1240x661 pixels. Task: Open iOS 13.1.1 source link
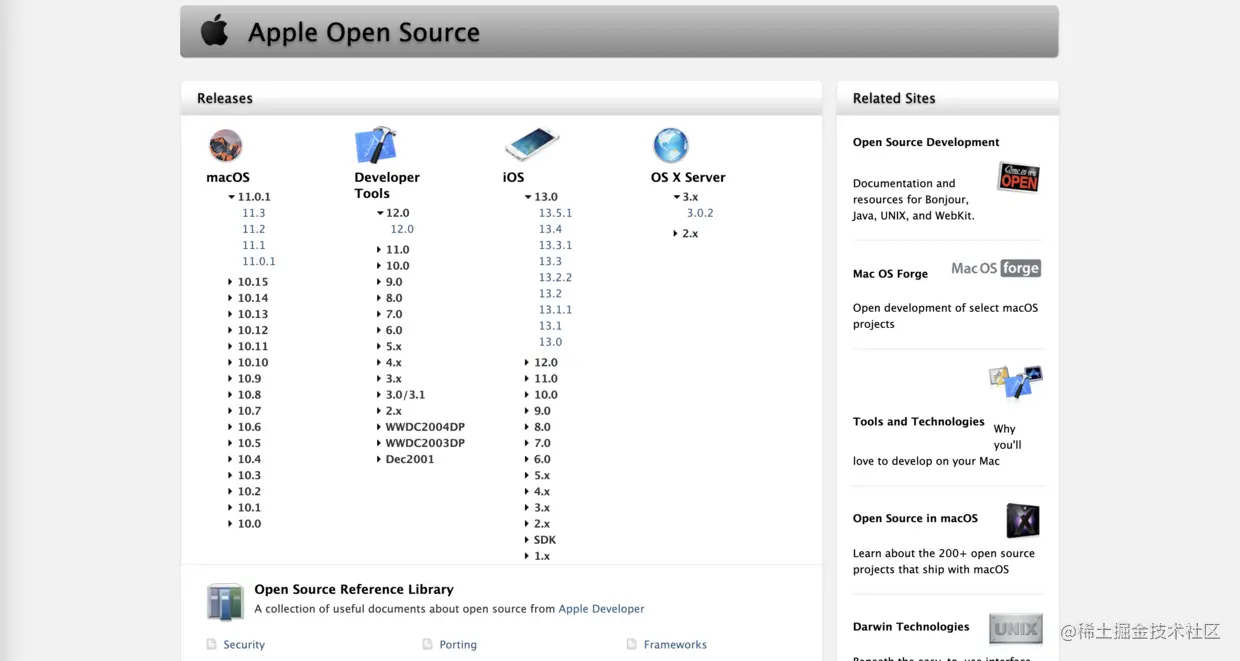click(556, 310)
